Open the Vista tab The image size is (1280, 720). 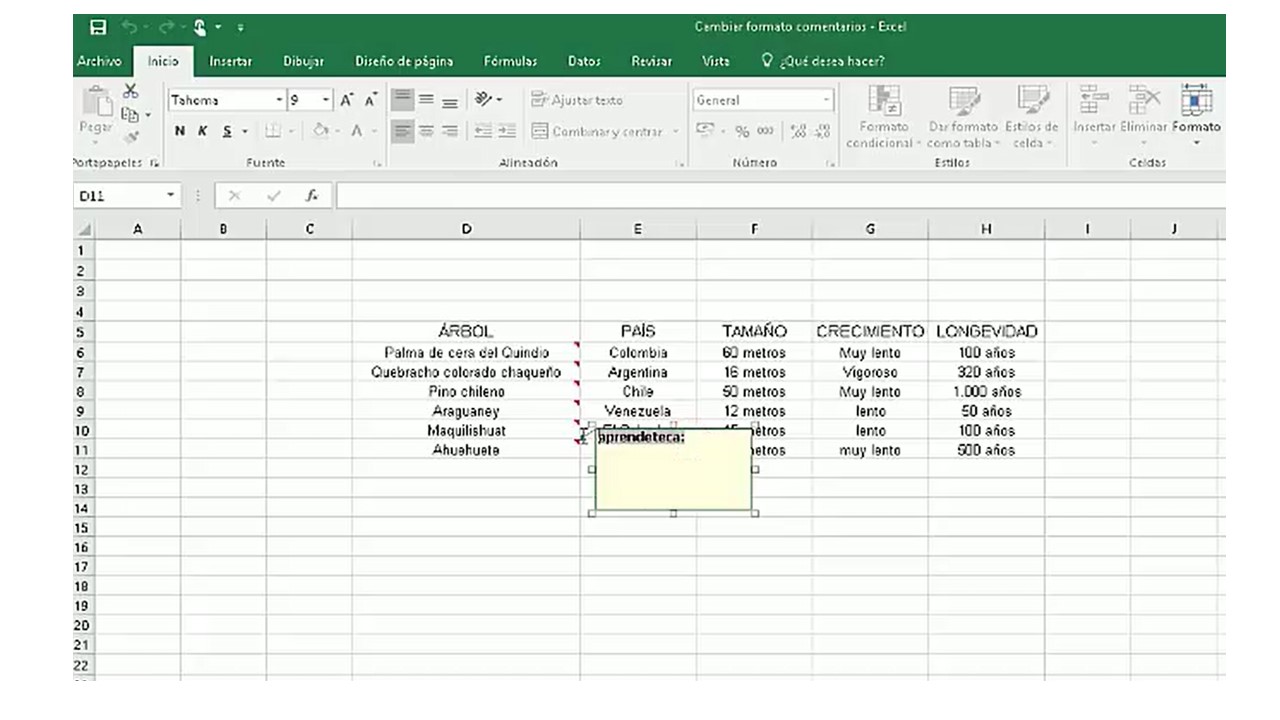click(715, 61)
